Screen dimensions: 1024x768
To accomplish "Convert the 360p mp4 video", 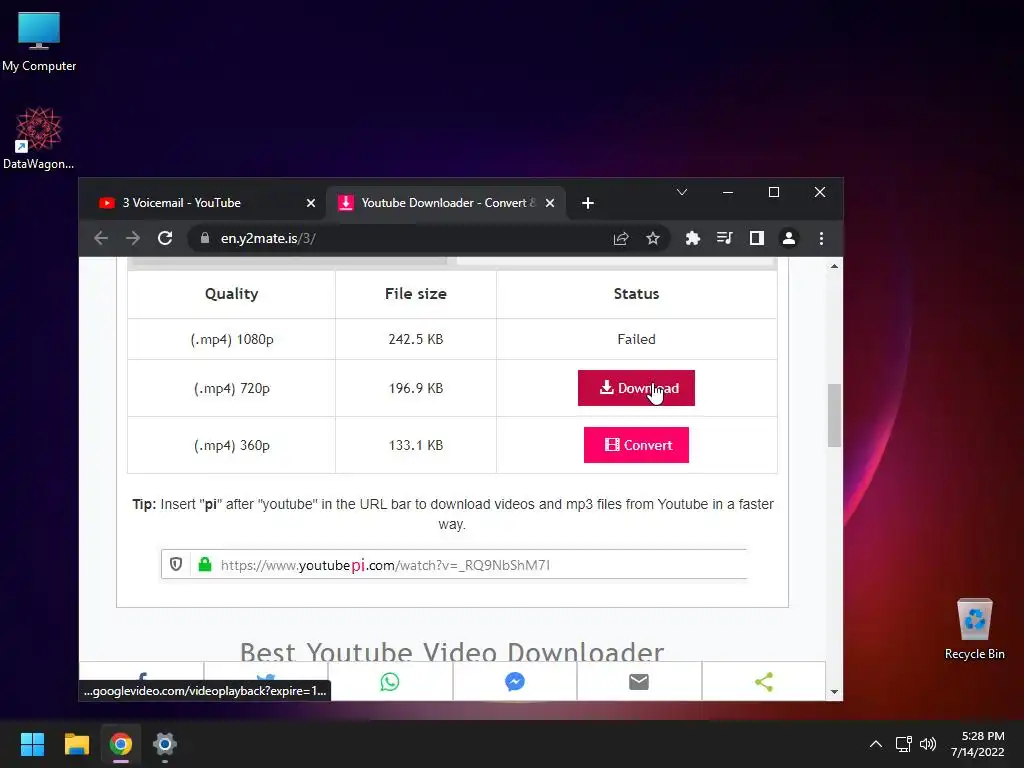I will pyautogui.click(x=636, y=445).
